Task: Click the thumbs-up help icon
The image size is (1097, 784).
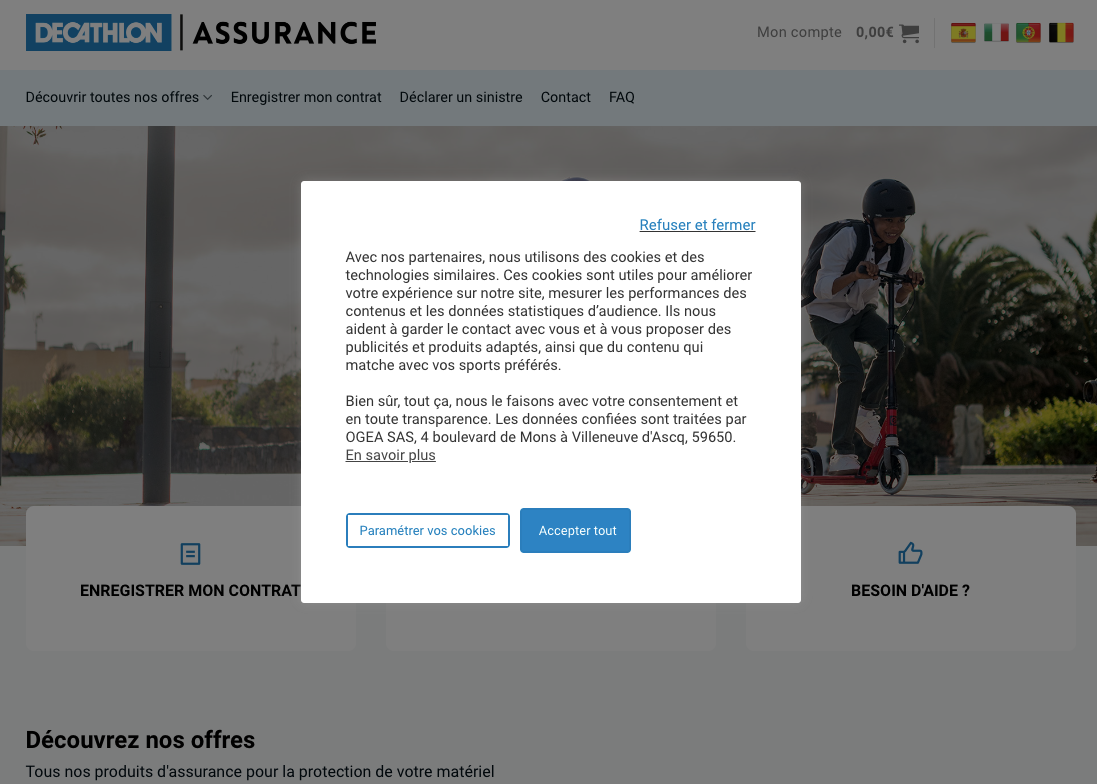Action: [x=910, y=553]
